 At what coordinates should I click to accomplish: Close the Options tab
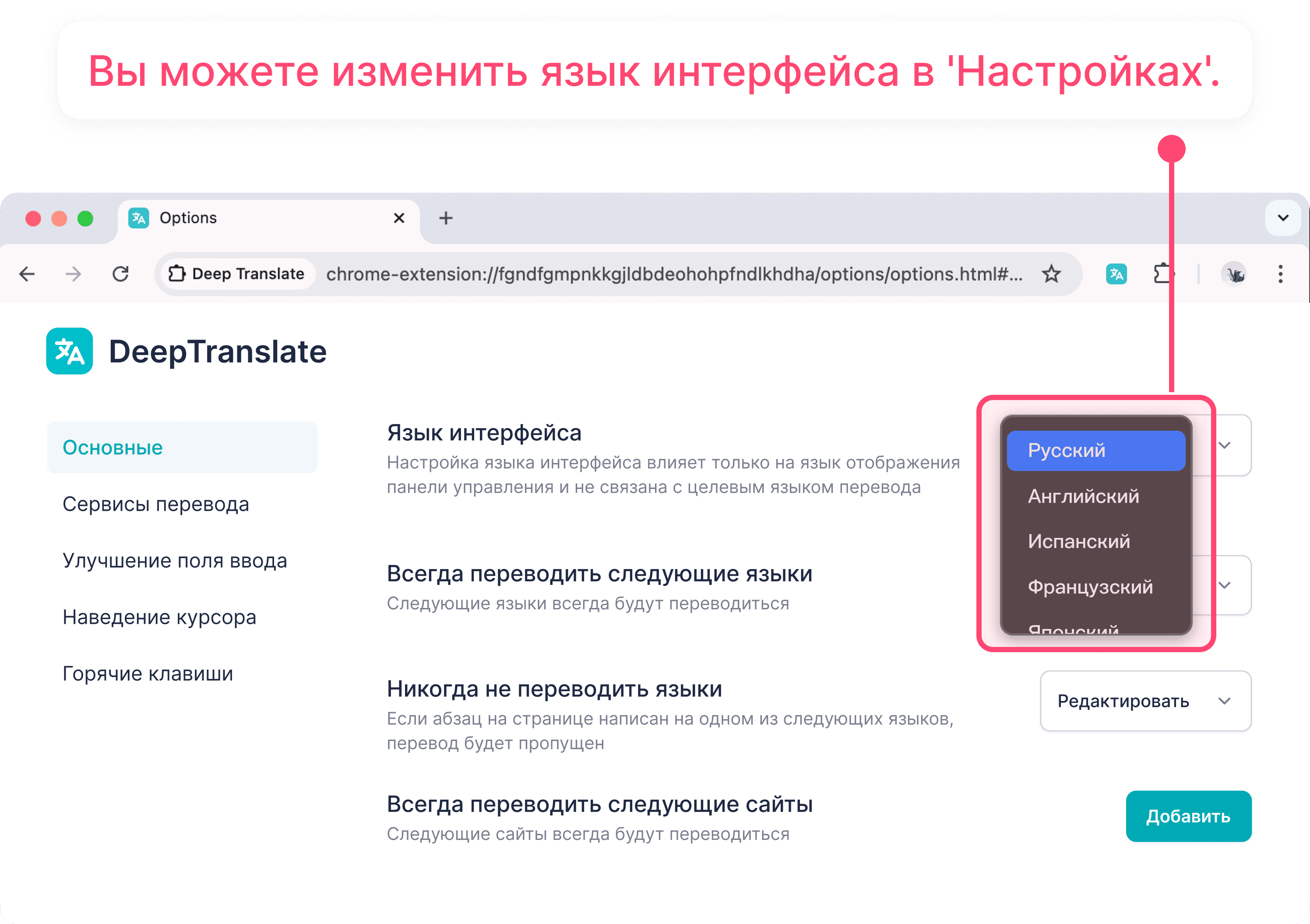point(399,218)
